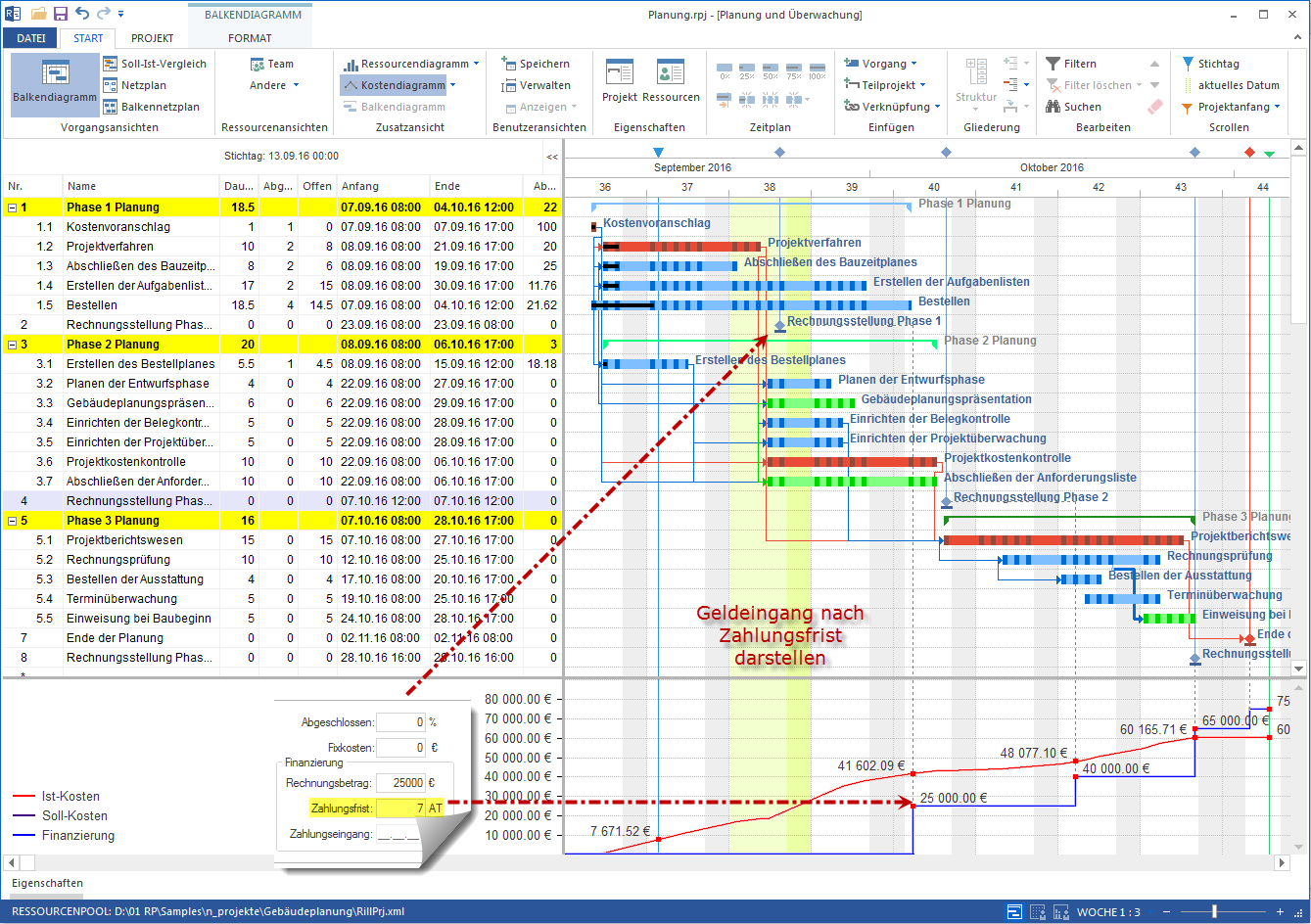
Task: Open Projektanfang scroll dropdown
Action: 1231,107
